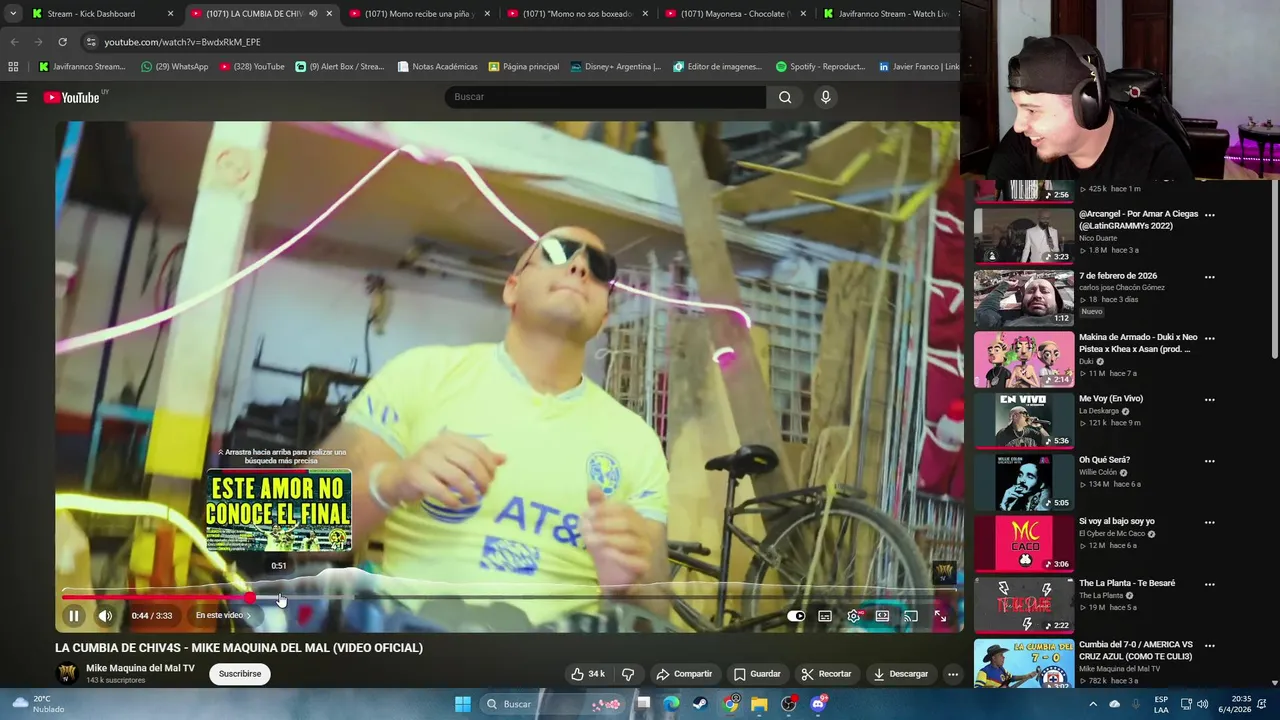The width and height of the screenshot is (1280, 720).
Task: Pause the video with the player pause button
Action: (73, 616)
